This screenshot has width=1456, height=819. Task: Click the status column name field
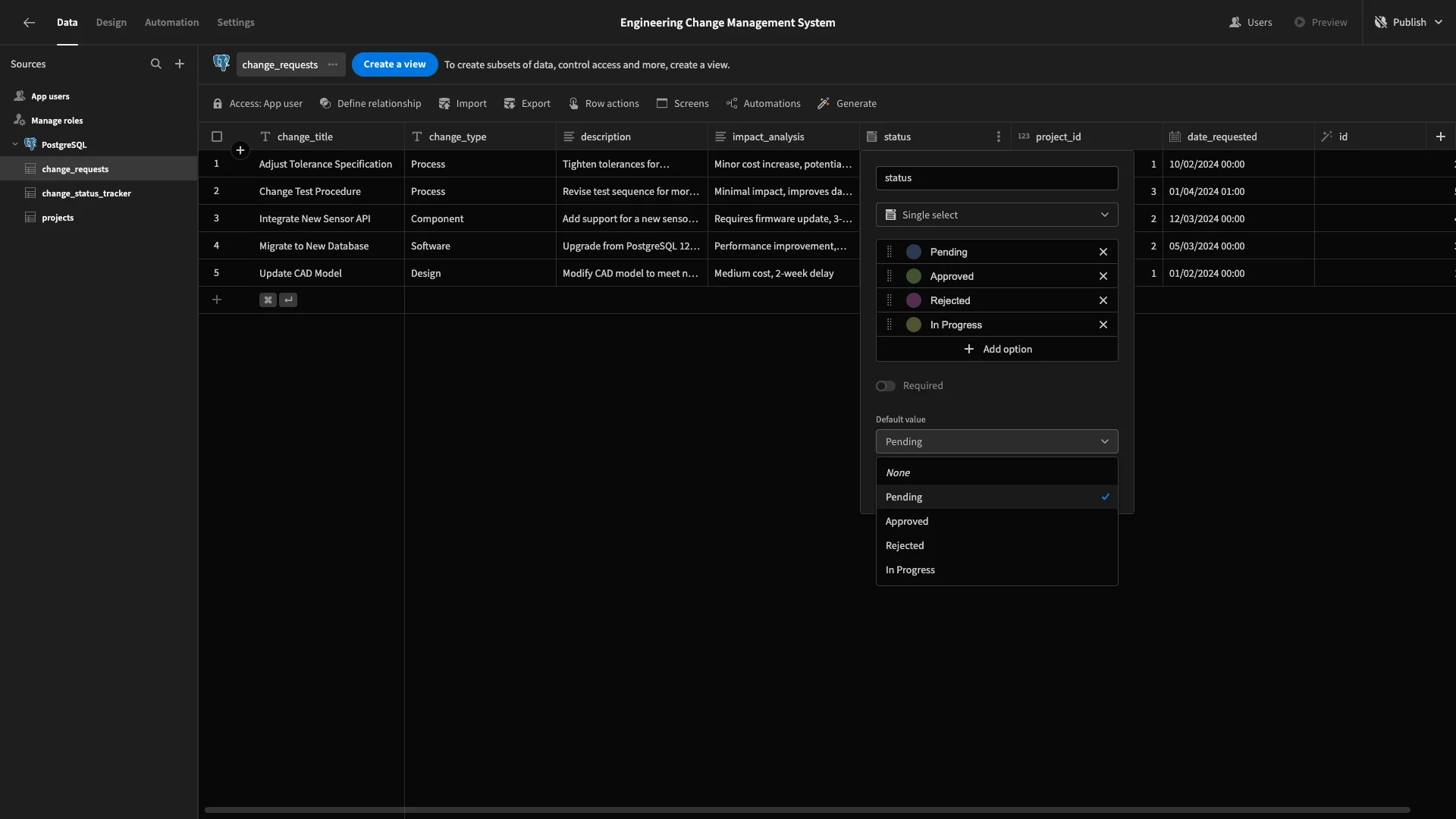(x=996, y=178)
